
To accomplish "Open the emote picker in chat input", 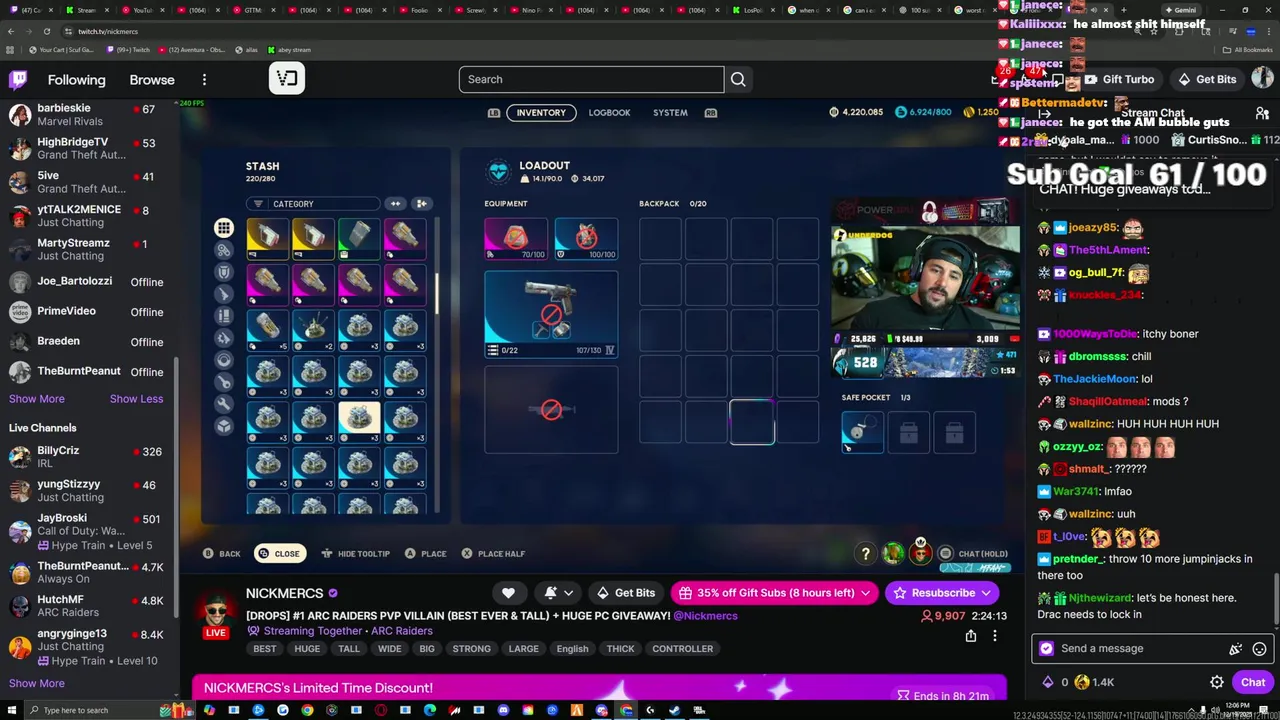I will (1259, 648).
